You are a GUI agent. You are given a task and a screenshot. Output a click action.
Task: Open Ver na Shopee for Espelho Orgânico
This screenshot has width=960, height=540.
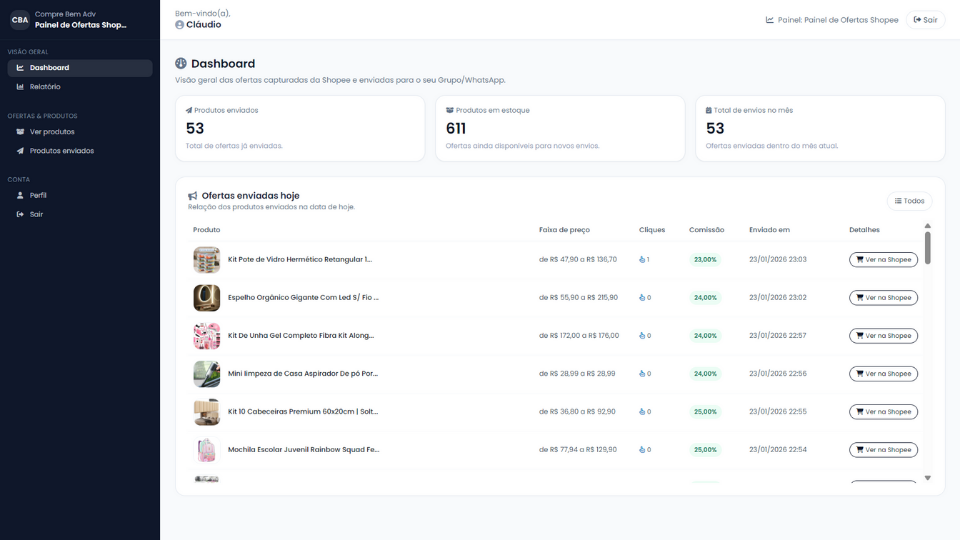click(883, 298)
